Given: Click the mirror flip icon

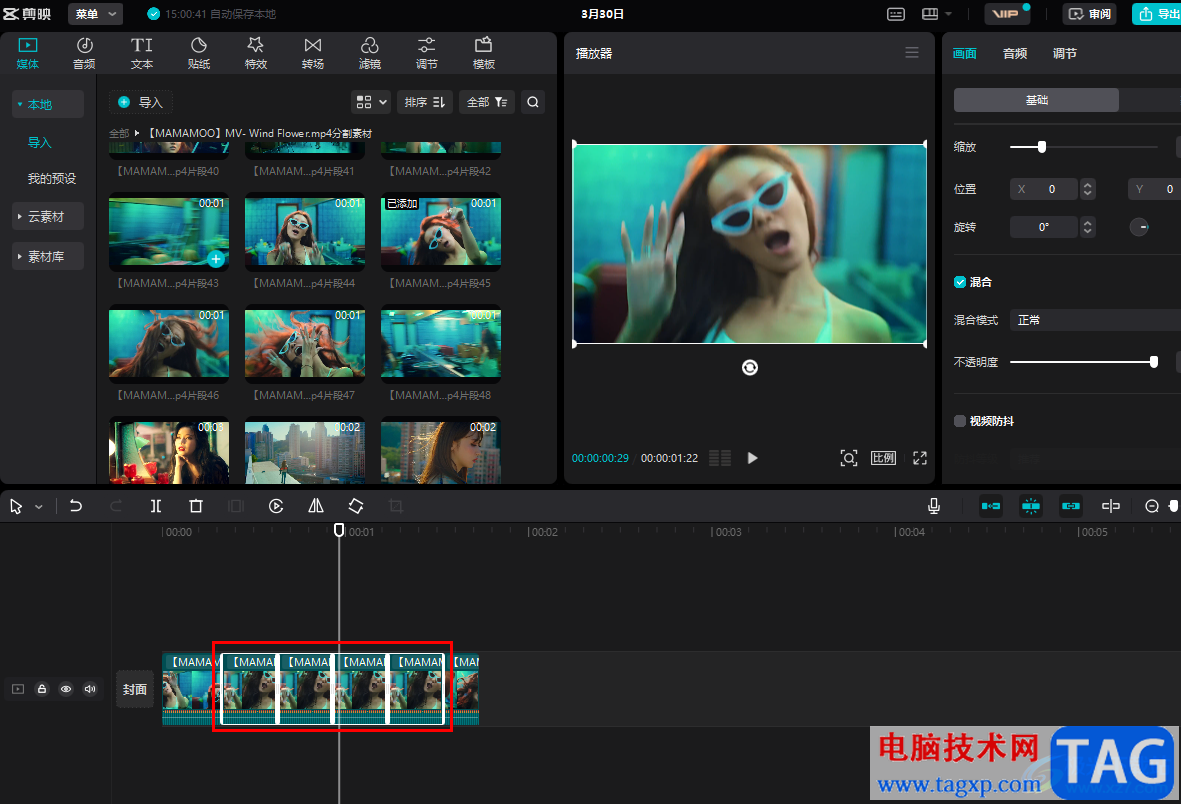Looking at the screenshot, I should pos(316,506).
